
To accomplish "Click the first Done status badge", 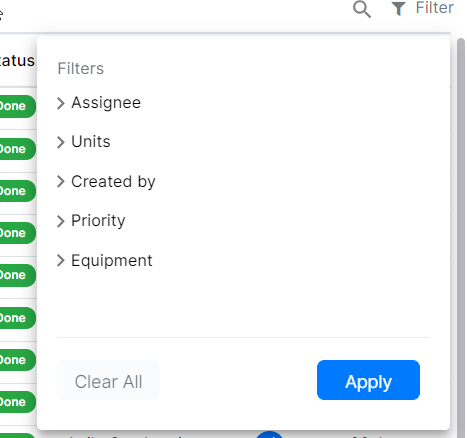I will pos(15,106).
